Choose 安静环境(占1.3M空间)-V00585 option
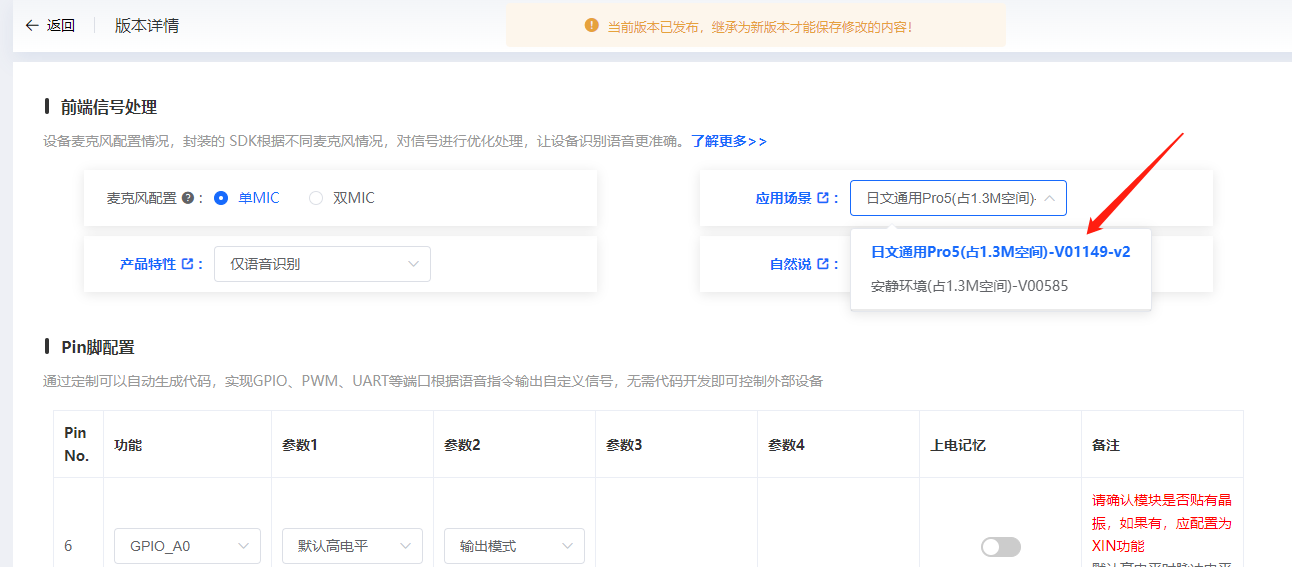Viewport: 1292px width, 567px height. point(1001,286)
